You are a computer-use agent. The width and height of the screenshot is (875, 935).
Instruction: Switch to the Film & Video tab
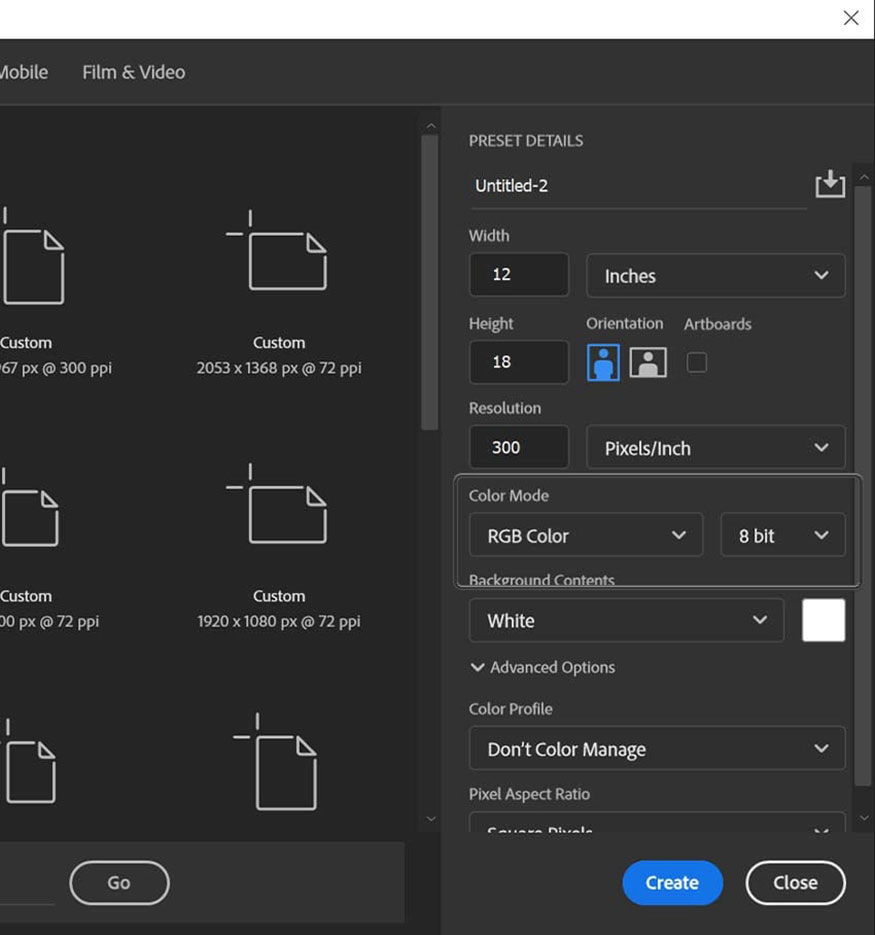pyautogui.click(x=134, y=72)
